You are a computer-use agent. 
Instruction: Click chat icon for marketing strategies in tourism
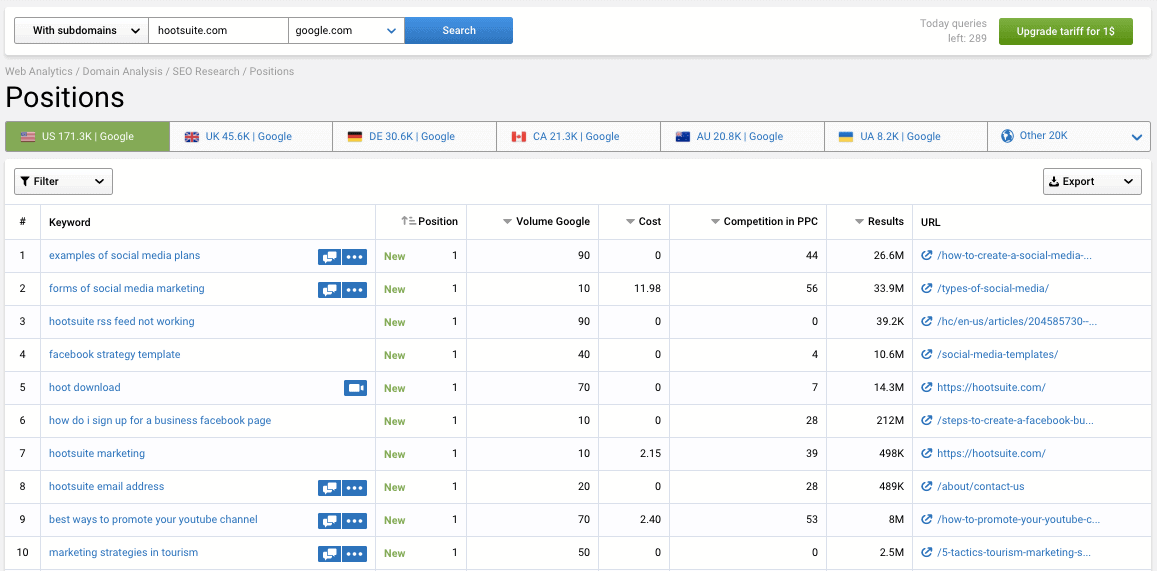(329, 553)
